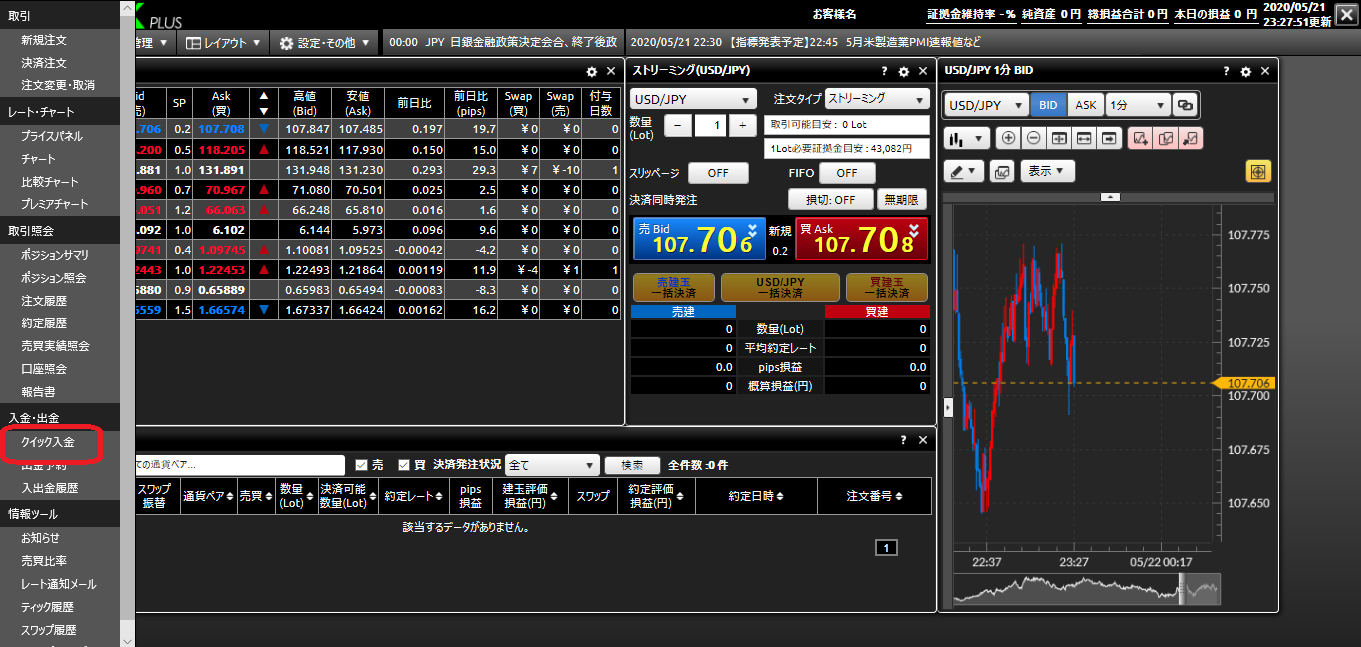Click the red 買 Ask 107.708 button
Image resolution: width=1361 pixels, height=647 pixels.
[x=861, y=239]
